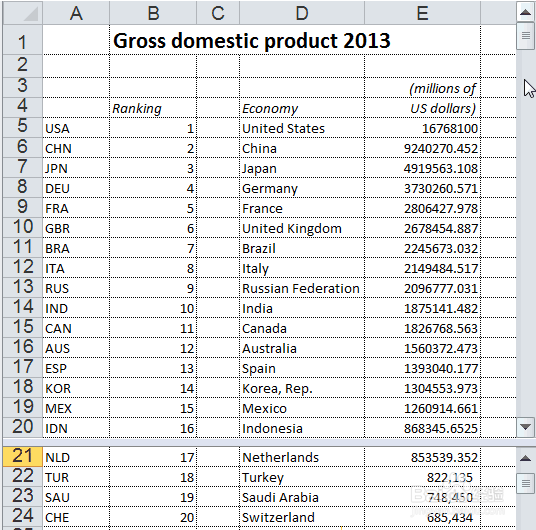Viewport: 536px width, 530px height.
Task: Click the 'Mexico' economy cell
Action: click(302, 408)
